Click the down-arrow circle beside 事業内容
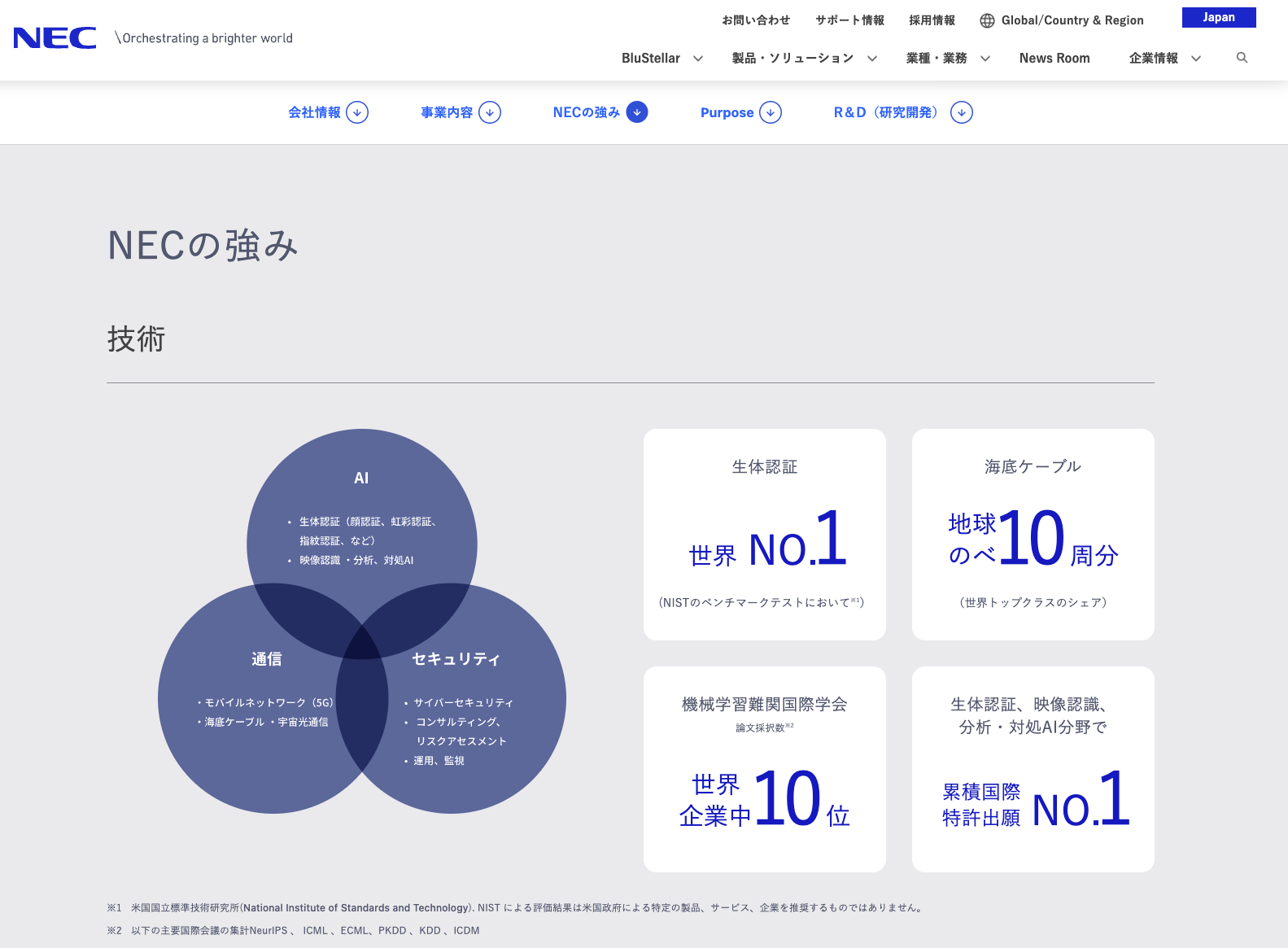Screen dimensions: 1288x948 [x=490, y=112]
